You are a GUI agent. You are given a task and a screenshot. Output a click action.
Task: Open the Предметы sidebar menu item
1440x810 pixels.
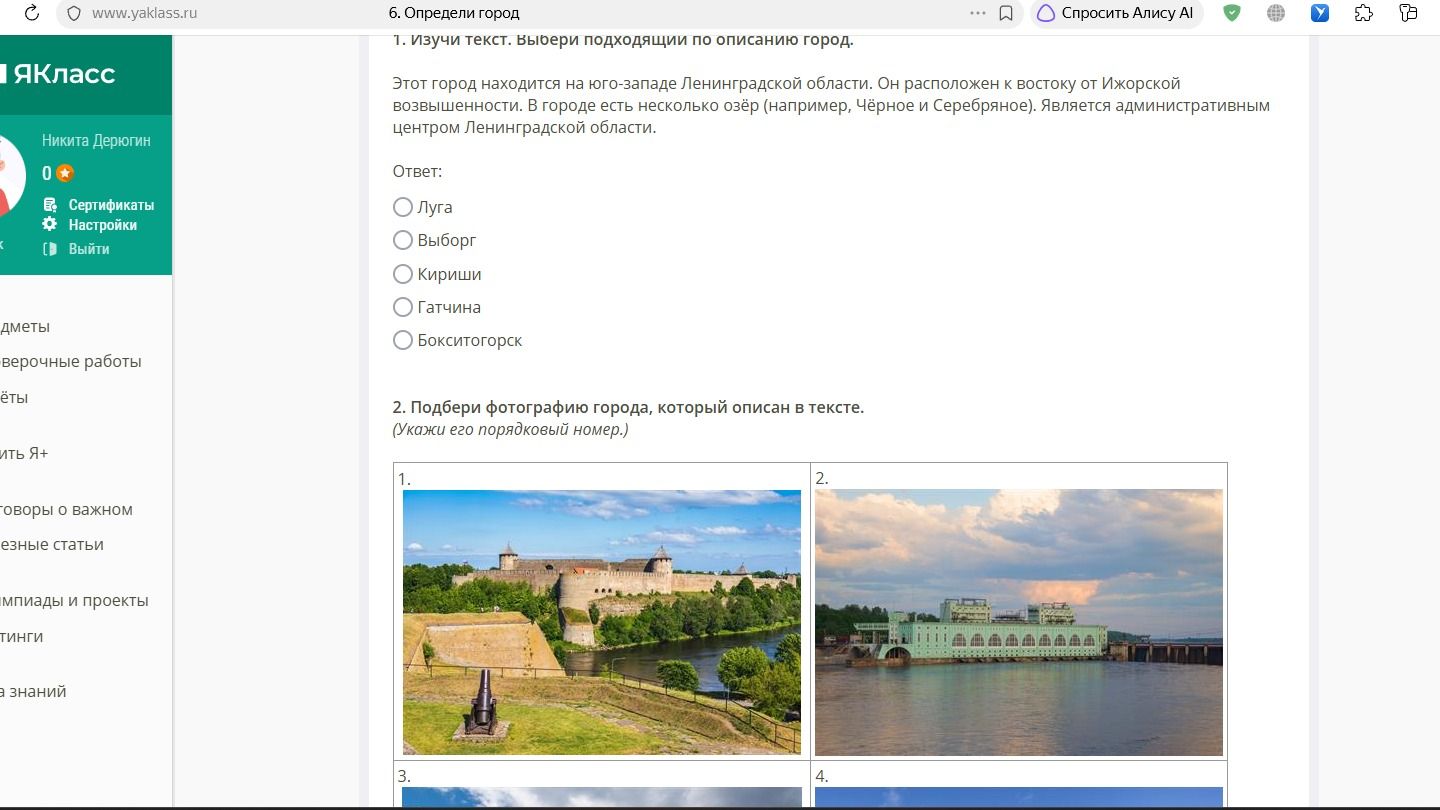(x=25, y=327)
